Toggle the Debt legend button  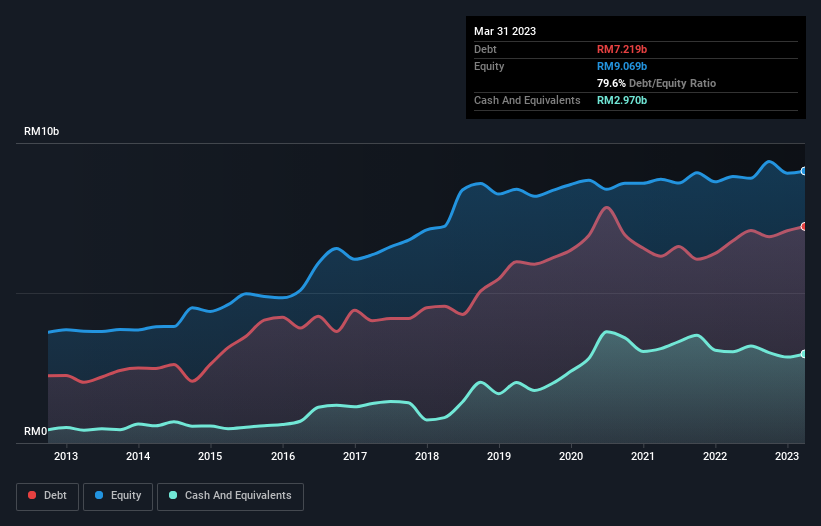[48, 496]
